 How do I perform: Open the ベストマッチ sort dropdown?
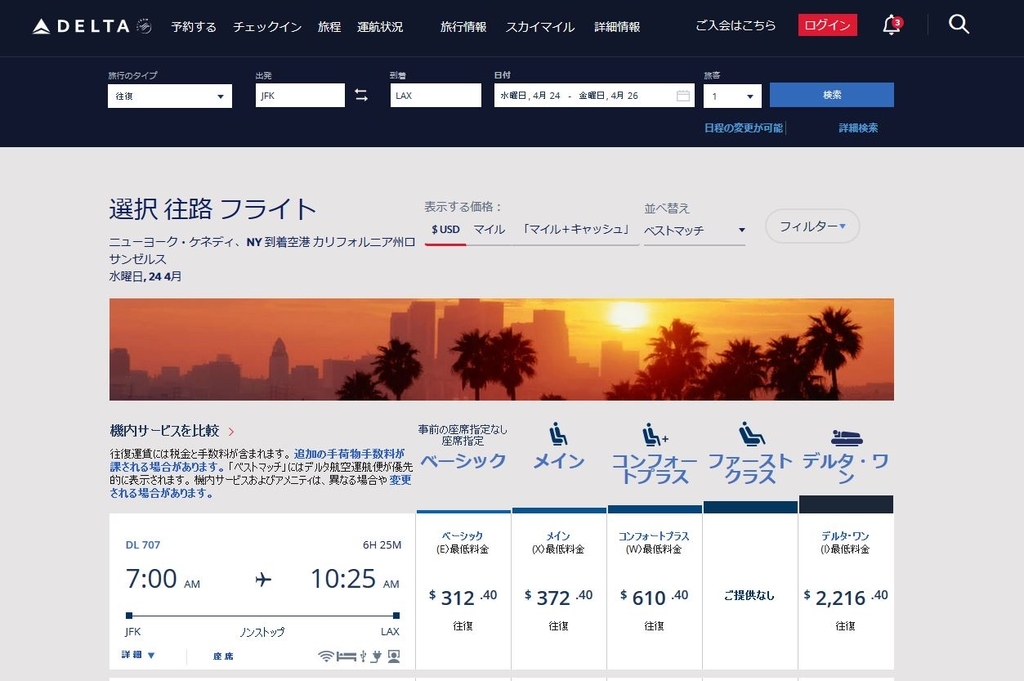tap(694, 230)
